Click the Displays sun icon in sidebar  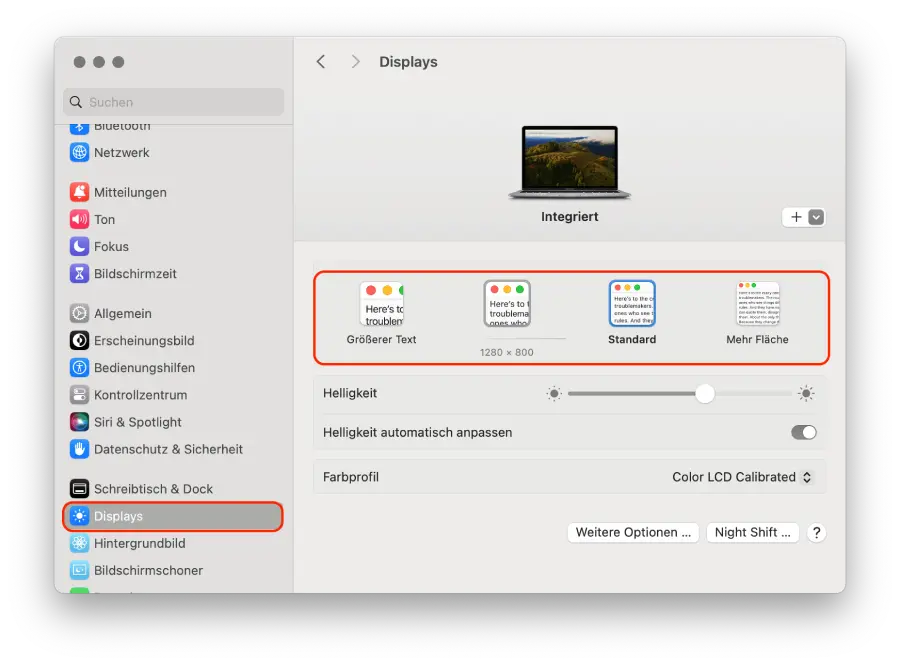point(79,516)
